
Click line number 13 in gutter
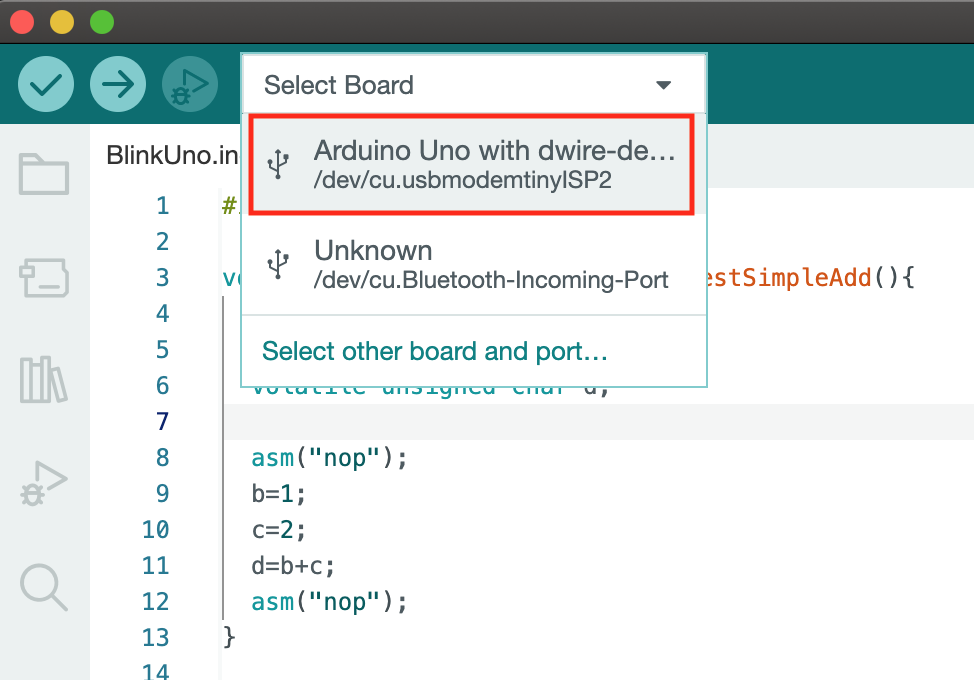click(x=155, y=638)
